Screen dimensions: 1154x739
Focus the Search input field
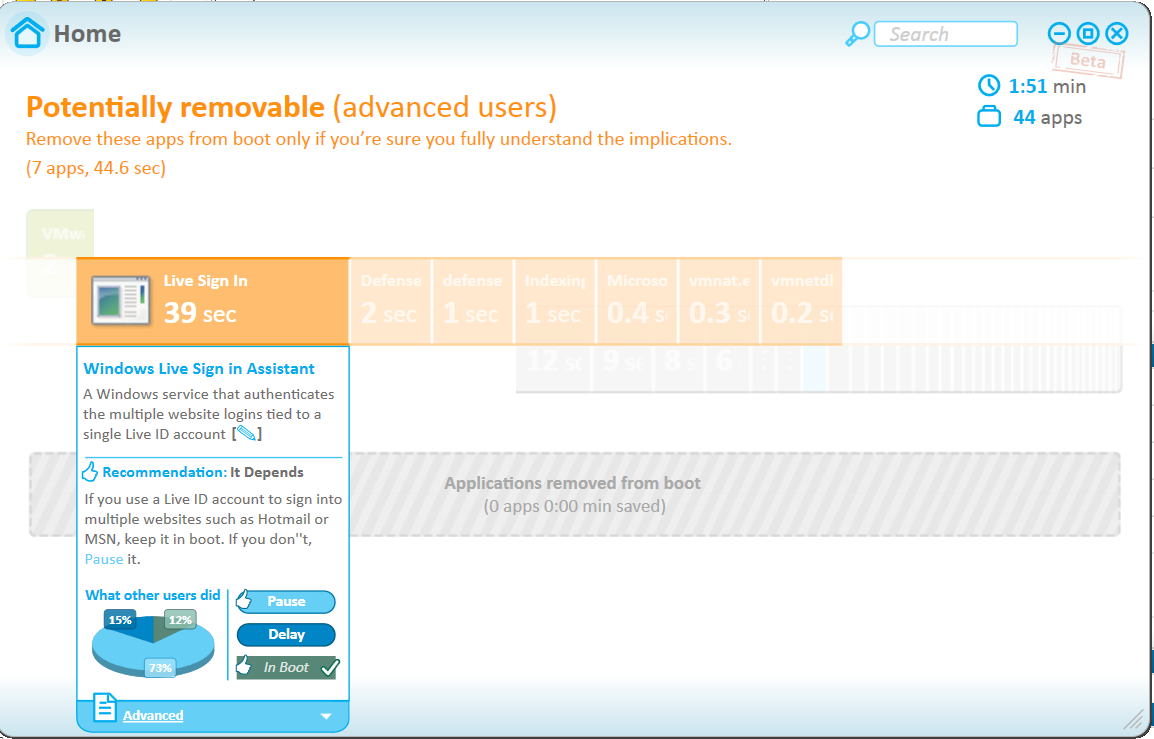point(946,34)
